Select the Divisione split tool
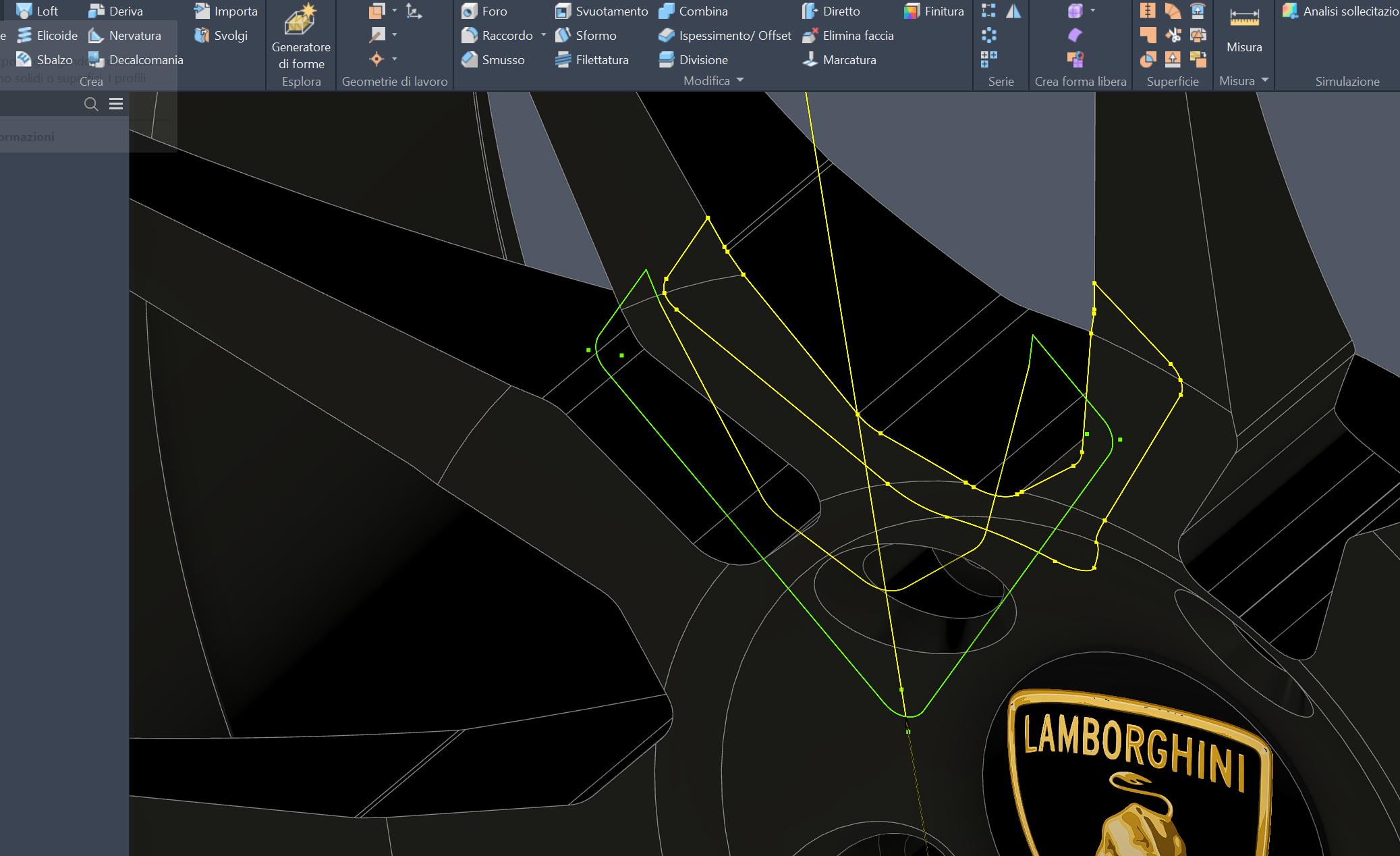This screenshot has height=856, width=1400. coord(693,59)
